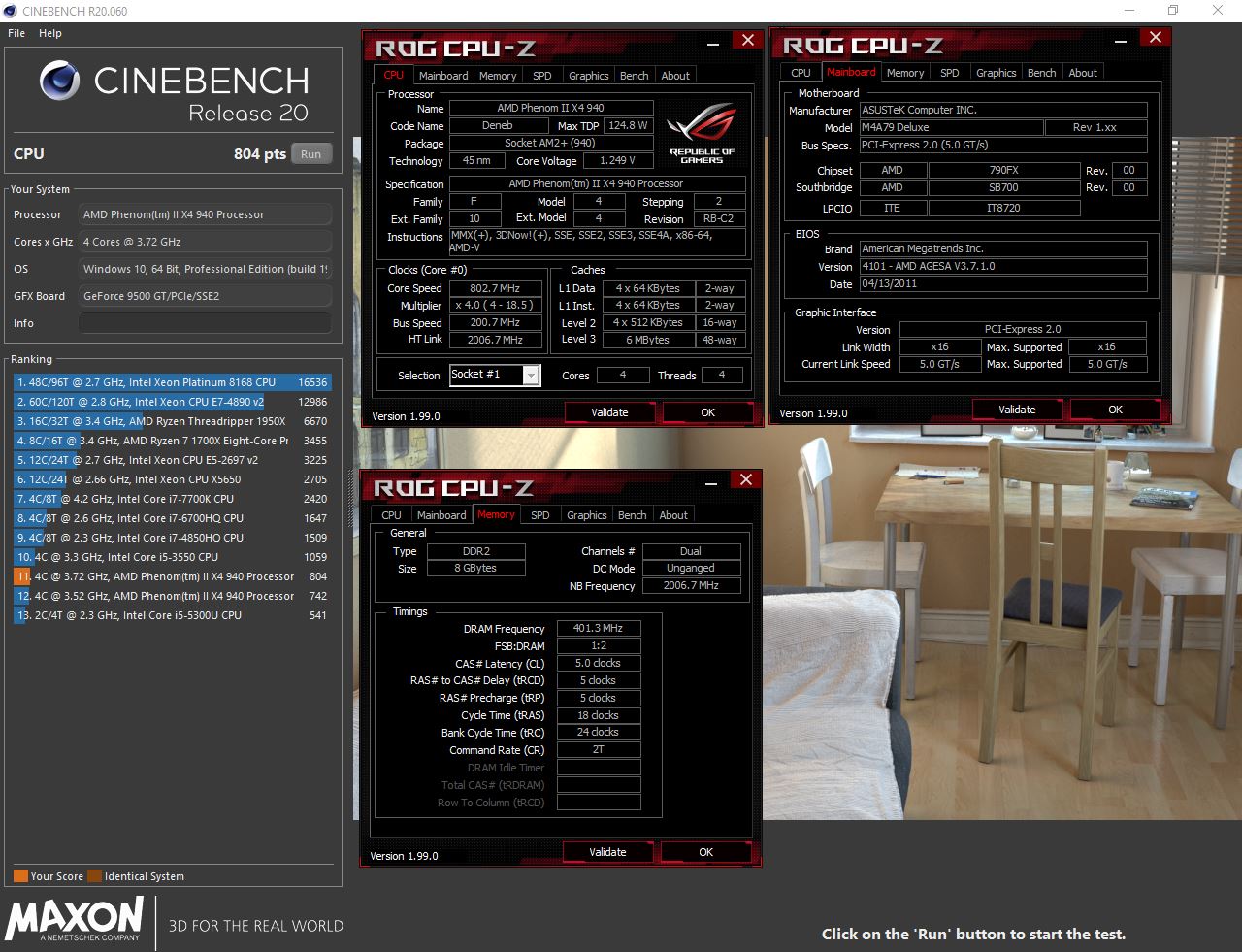The image size is (1242, 952).
Task: Click the GFX Board field GeForce 9500 GT
Action: (205, 296)
